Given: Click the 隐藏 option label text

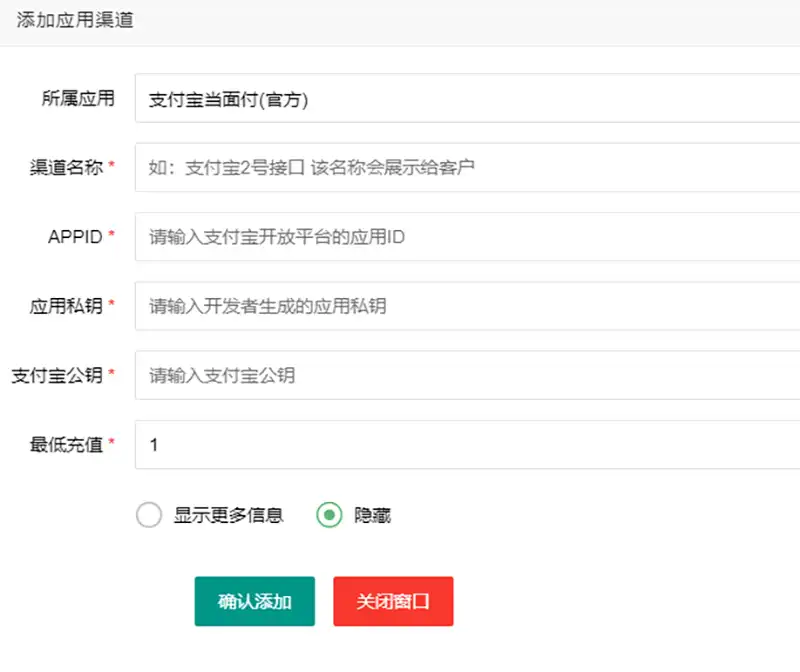Looking at the screenshot, I should (x=372, y=515).
